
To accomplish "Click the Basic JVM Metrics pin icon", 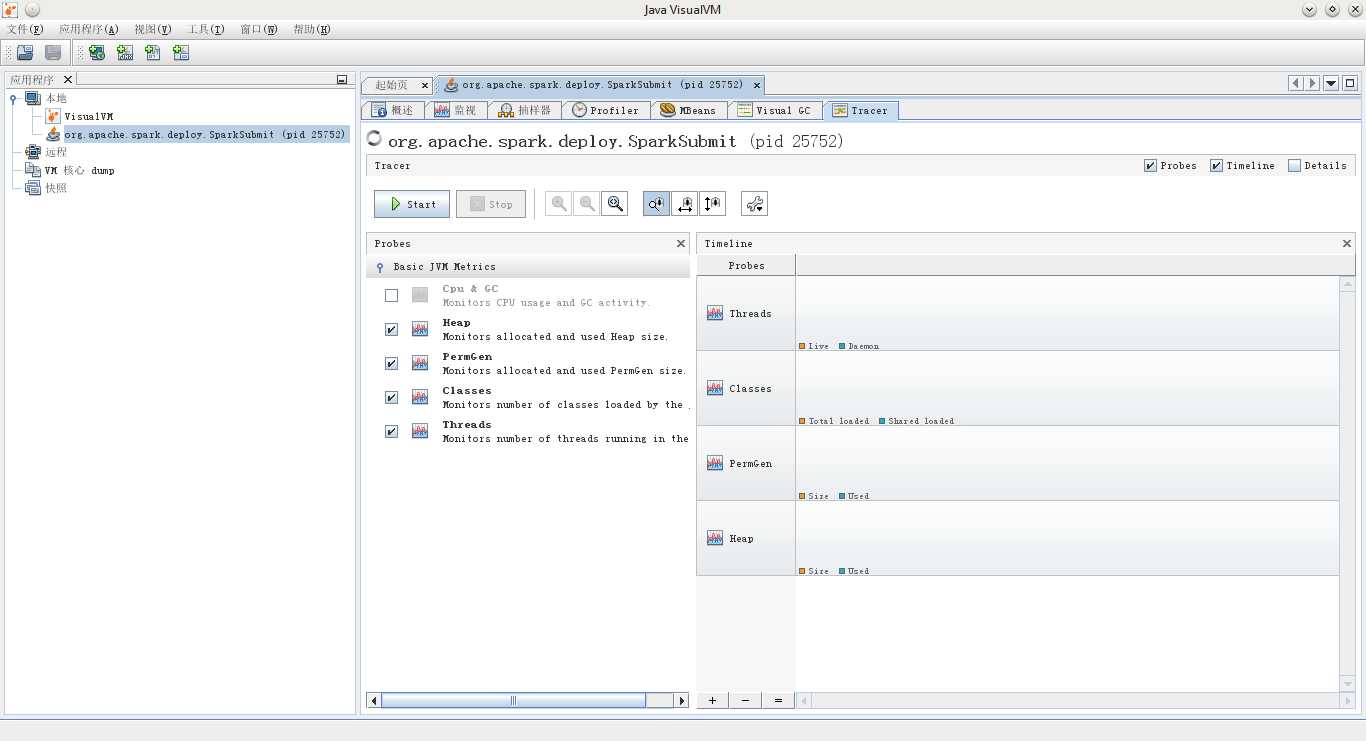I will pos(380,267).
